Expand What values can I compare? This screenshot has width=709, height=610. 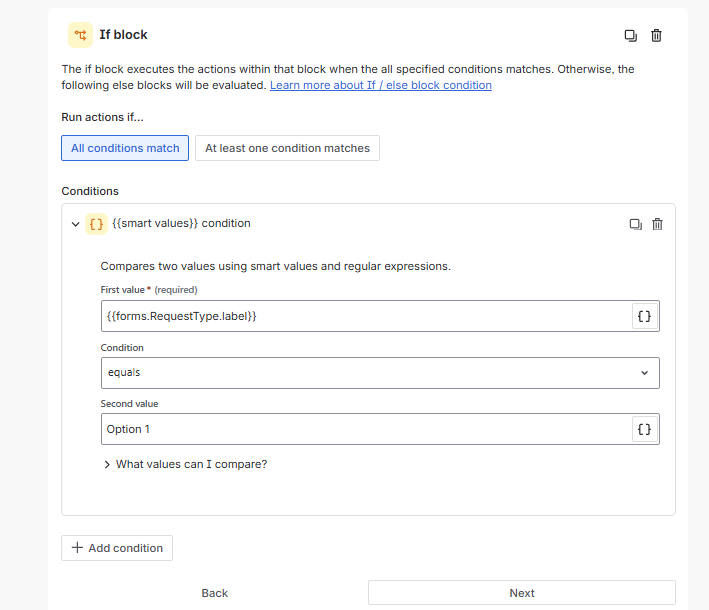click(185, 464)
